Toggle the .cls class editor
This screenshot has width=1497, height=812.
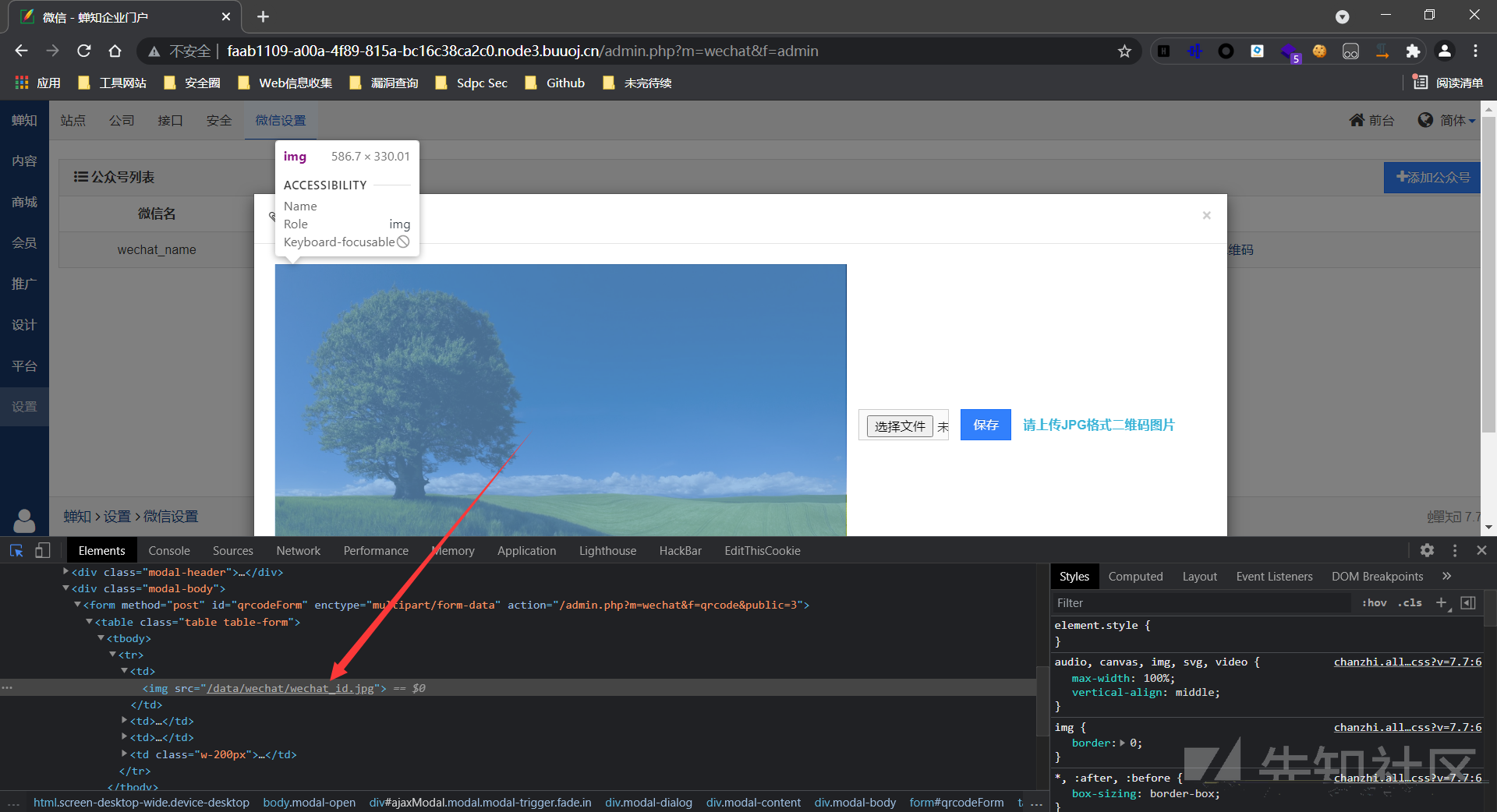(1410, 603)
